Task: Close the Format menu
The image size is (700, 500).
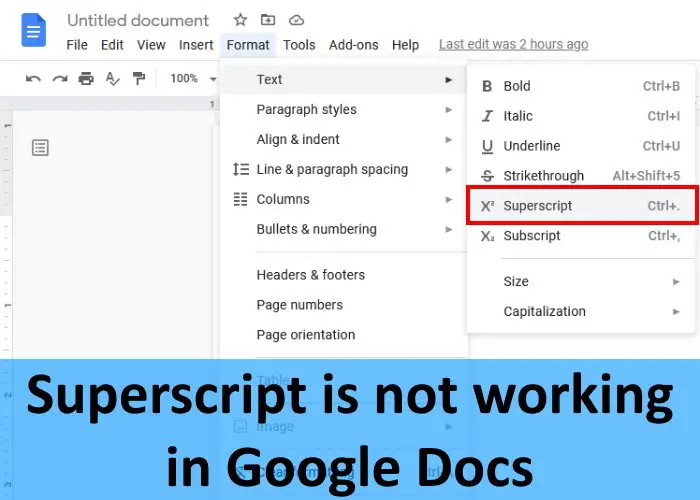Action: pyautogui.click(x=248, y=45)
